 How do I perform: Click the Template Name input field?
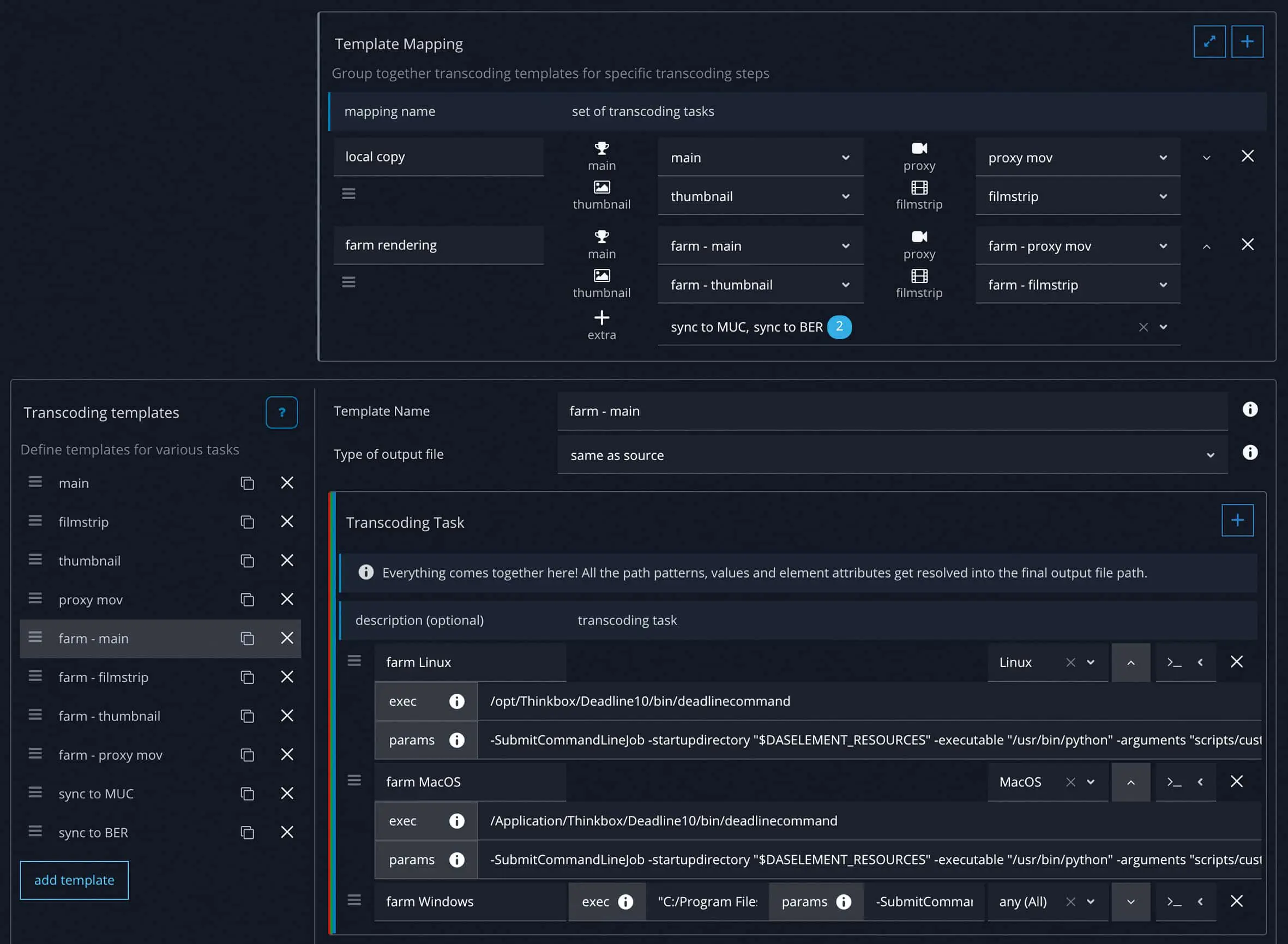coord(892,411)
